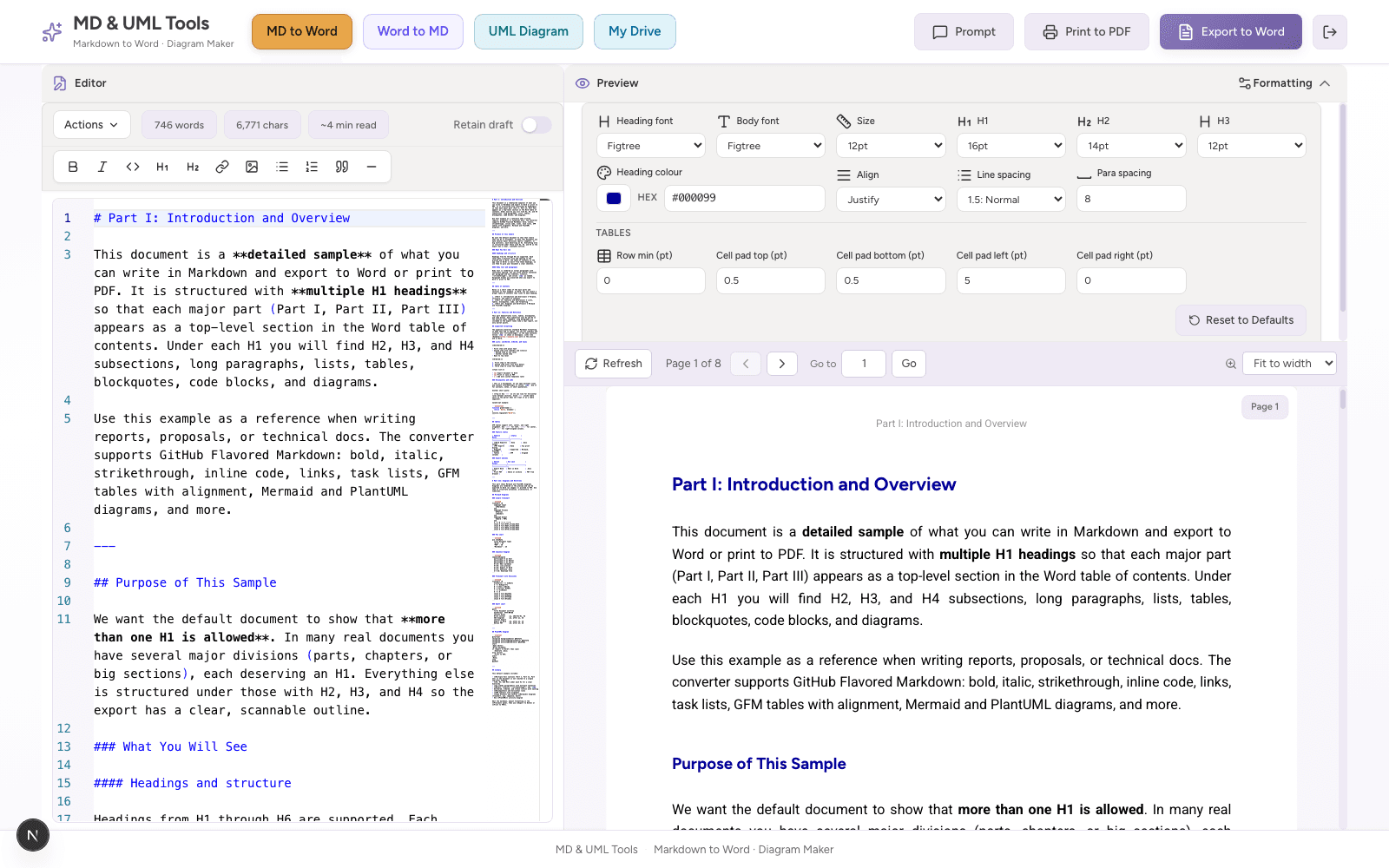Insert inline code with the code icon
Screen dimensions: 1389x868
pos(133,167)
